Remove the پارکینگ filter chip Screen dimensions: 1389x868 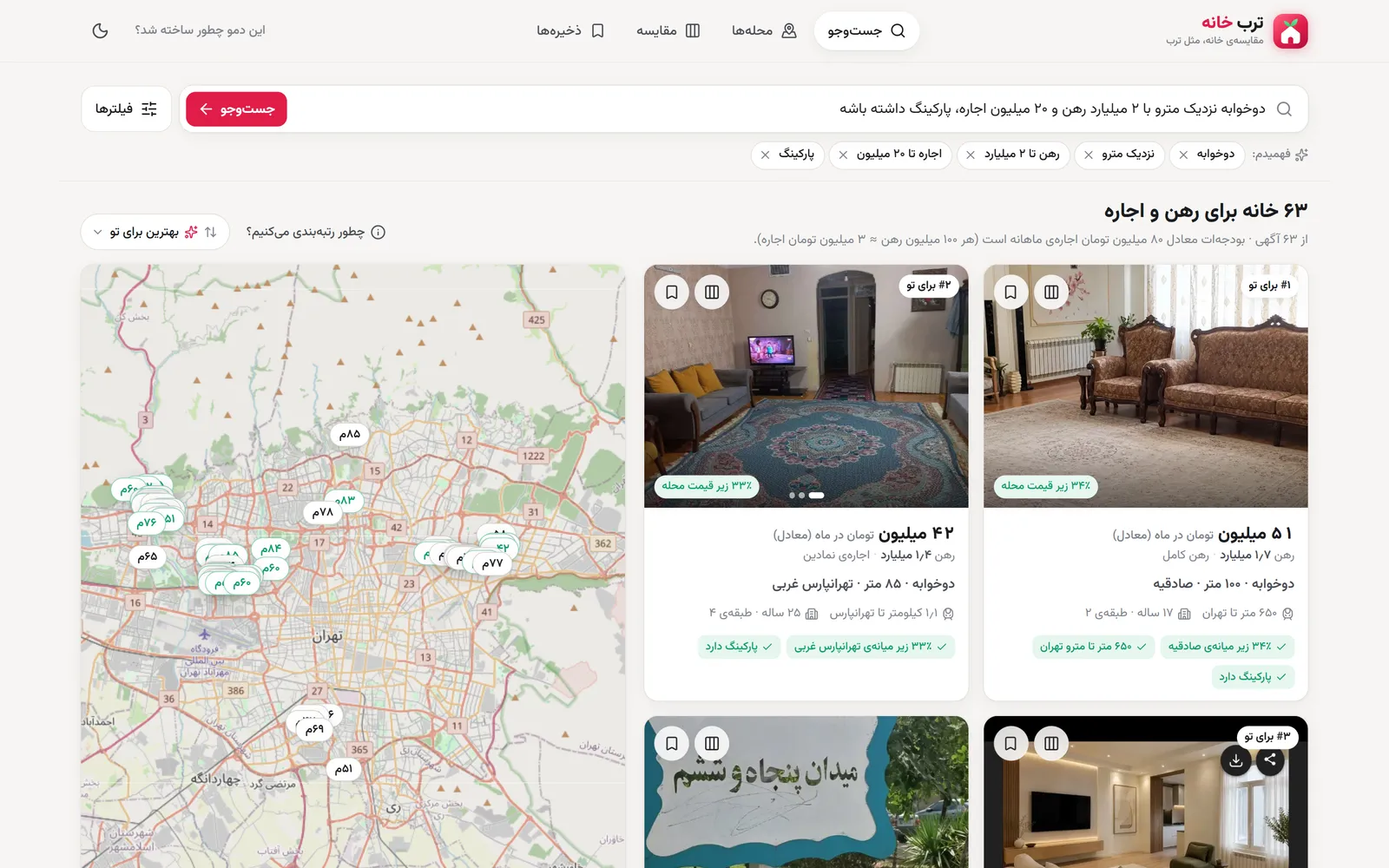pos(765,155)
